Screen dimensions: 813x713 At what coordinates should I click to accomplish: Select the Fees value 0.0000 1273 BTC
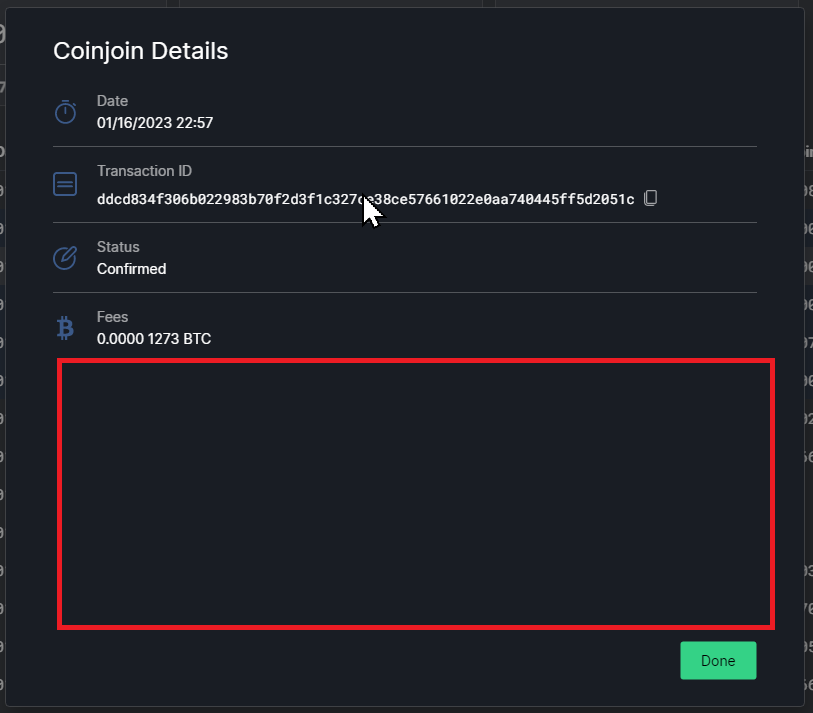[153, 338]
